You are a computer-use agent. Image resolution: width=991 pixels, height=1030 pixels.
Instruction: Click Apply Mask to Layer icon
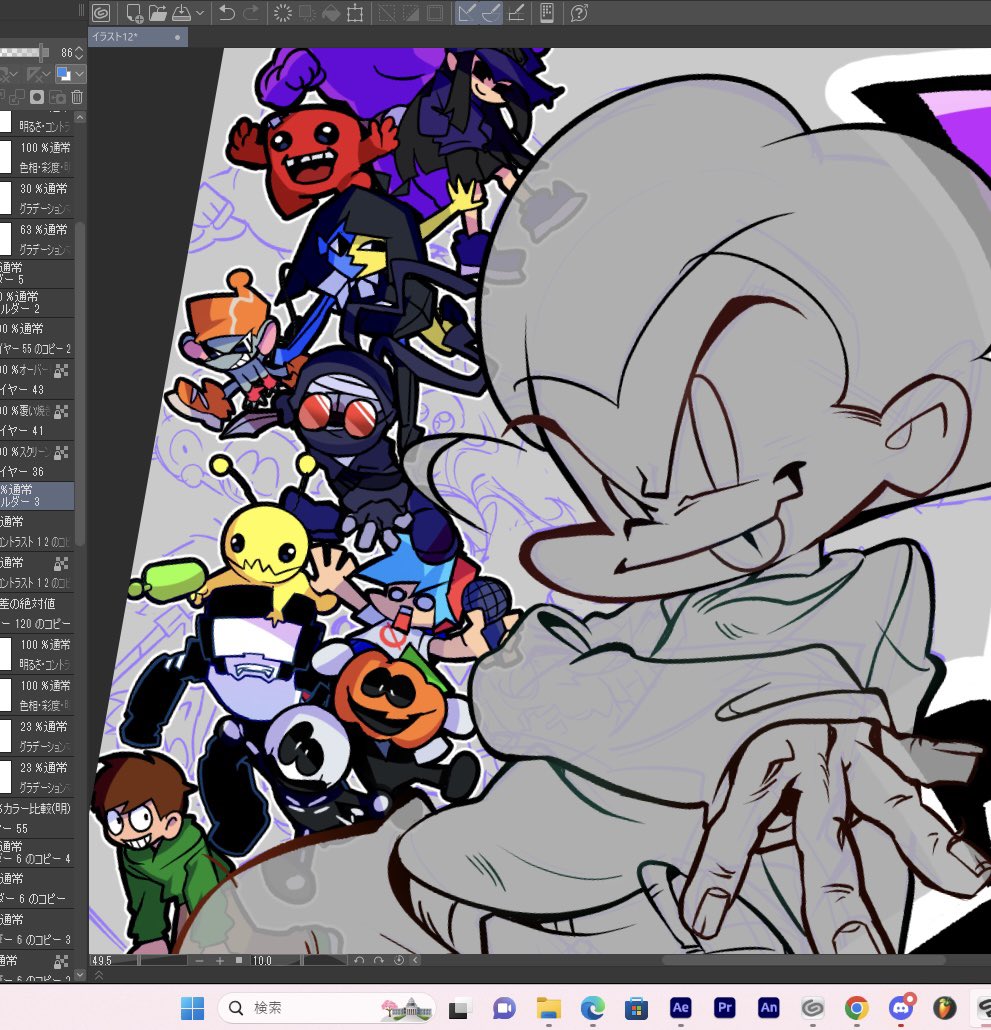click(57, 97)
